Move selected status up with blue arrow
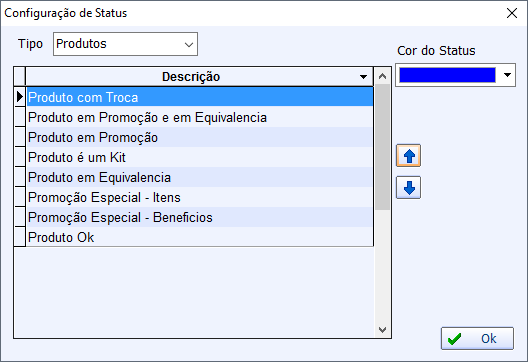Viewport: 528px width, 362px height. click(x=408, y=156)
